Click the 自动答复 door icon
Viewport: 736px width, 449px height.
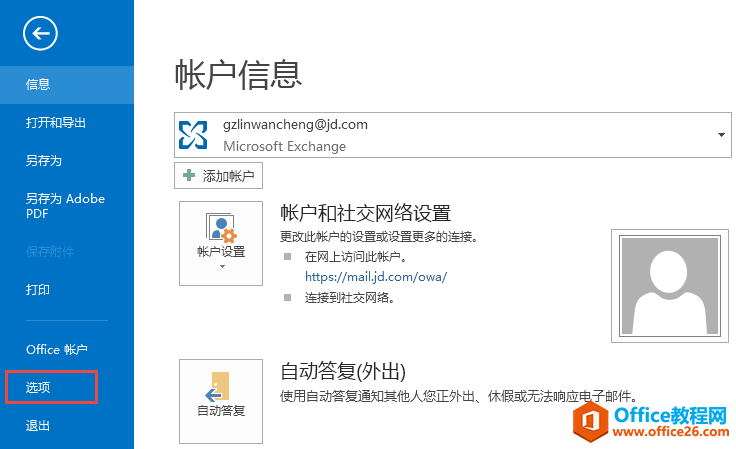point(218,387)
